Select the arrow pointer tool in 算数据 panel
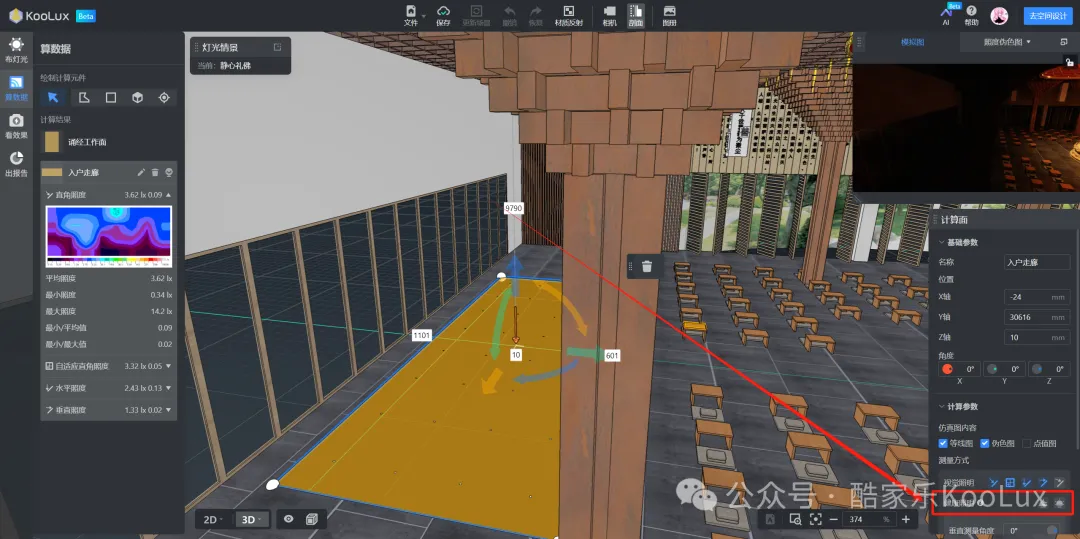The image size is (1080, 539). coord(53,97)
